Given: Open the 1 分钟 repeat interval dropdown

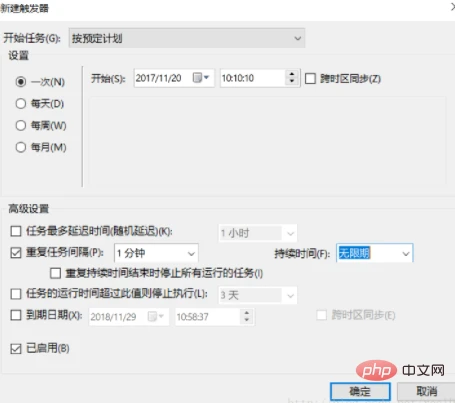Looking at the screenshot, I should coord(156,253).
